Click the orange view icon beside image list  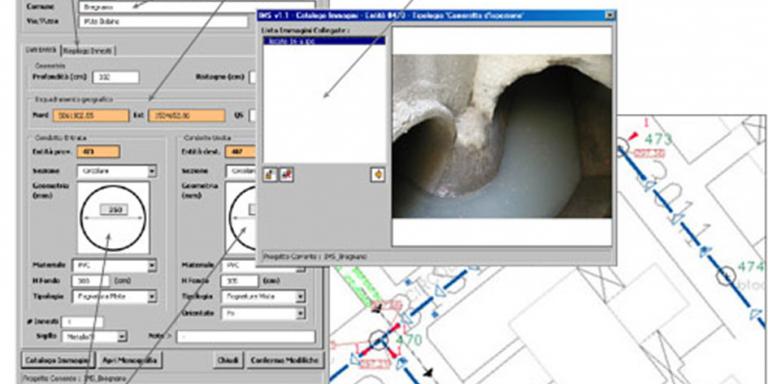[x=378, y=174]
